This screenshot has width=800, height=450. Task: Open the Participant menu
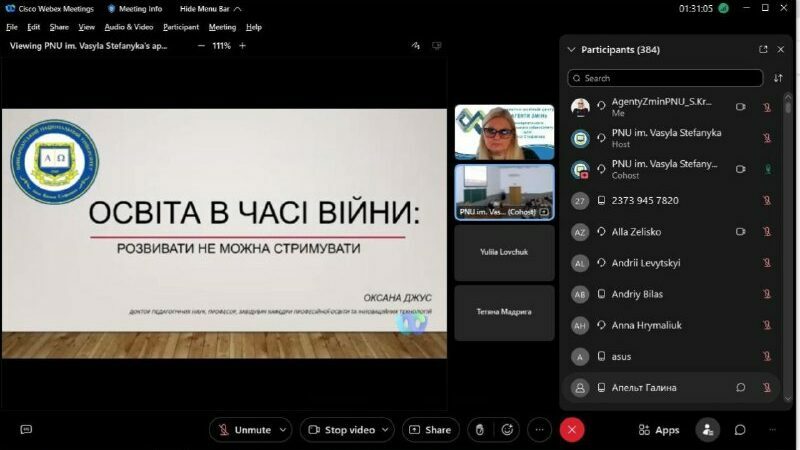click(x=181, y=27)
